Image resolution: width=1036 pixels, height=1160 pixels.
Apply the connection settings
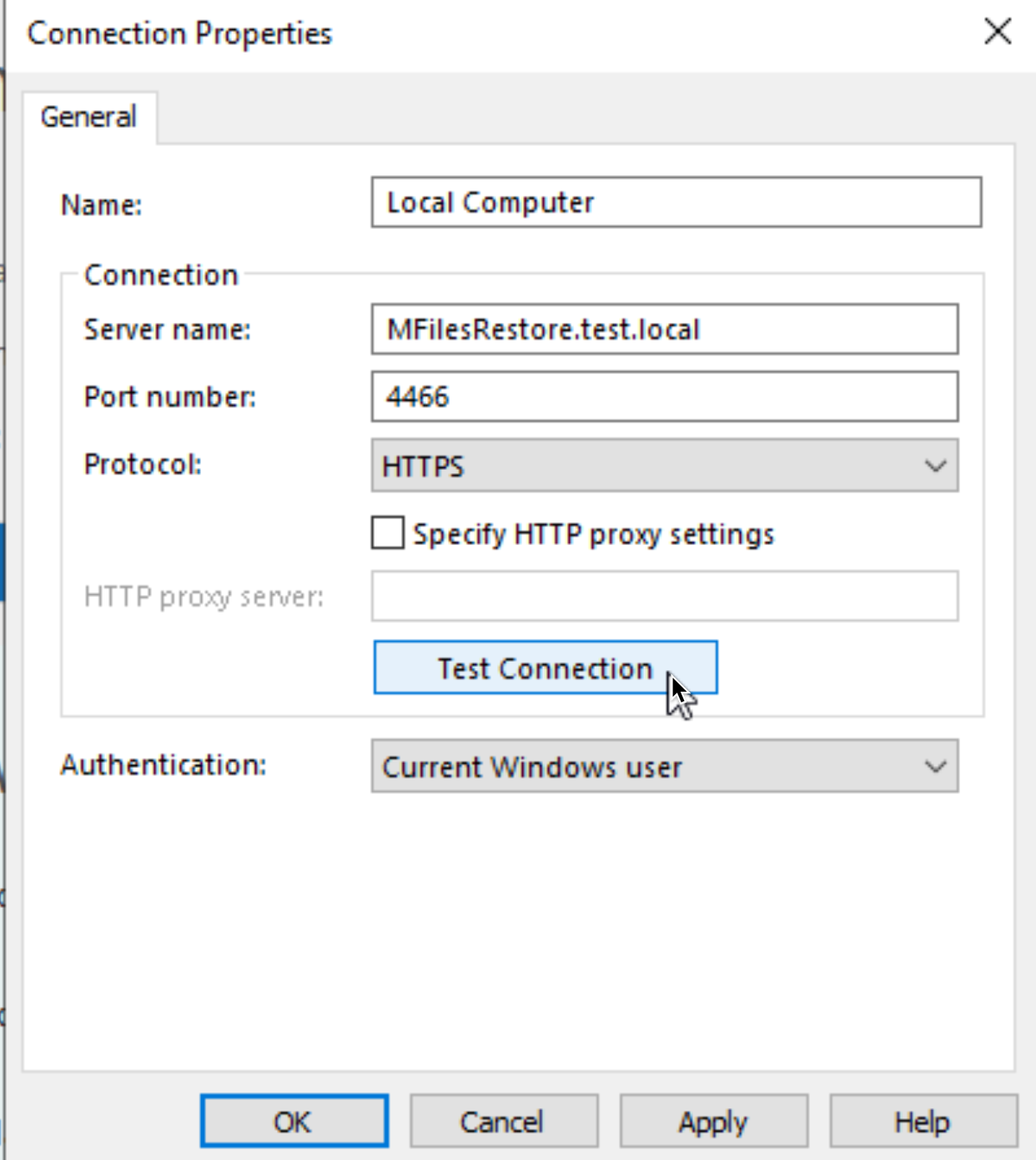click(714, 1121)
